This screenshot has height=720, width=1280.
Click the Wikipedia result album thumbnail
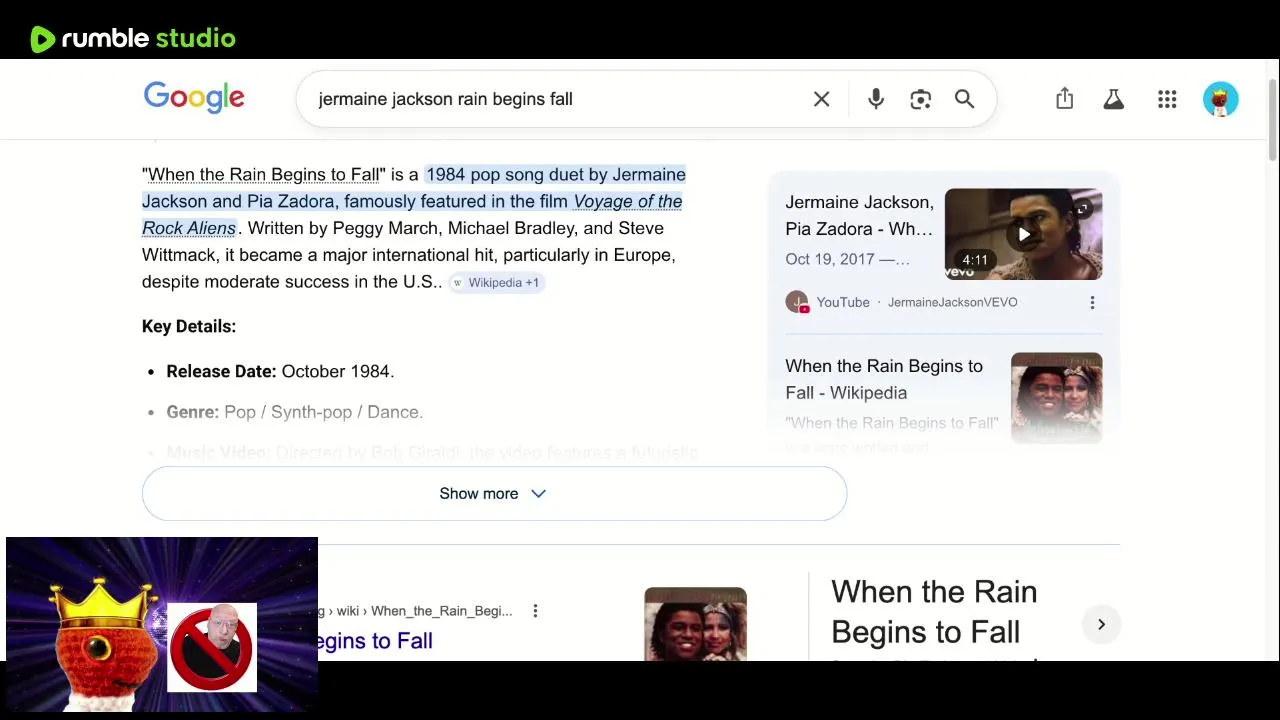pyautogui.click(x=1056, y=397)
